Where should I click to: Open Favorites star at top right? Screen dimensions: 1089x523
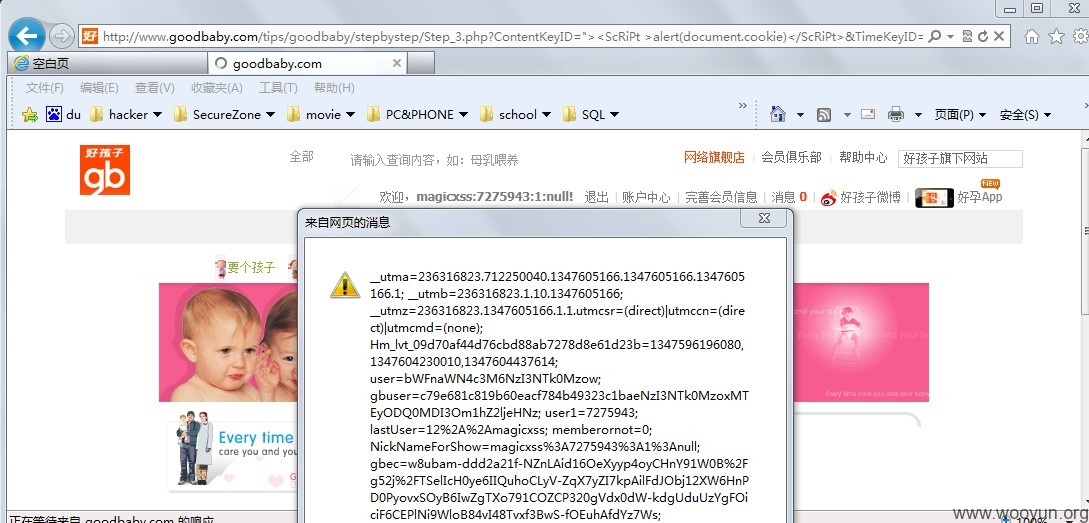1056,36
